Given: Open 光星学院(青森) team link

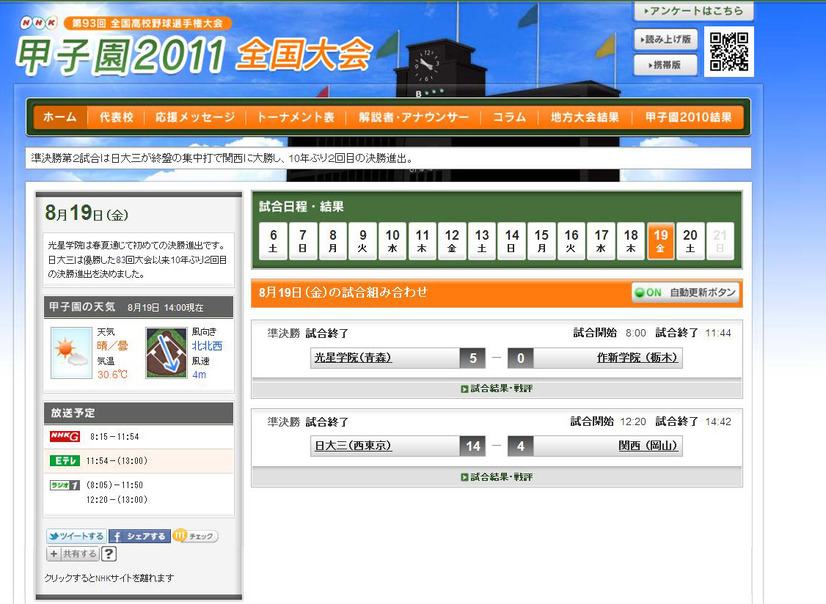Looking at the screenshot, I should tap(353, 358).
